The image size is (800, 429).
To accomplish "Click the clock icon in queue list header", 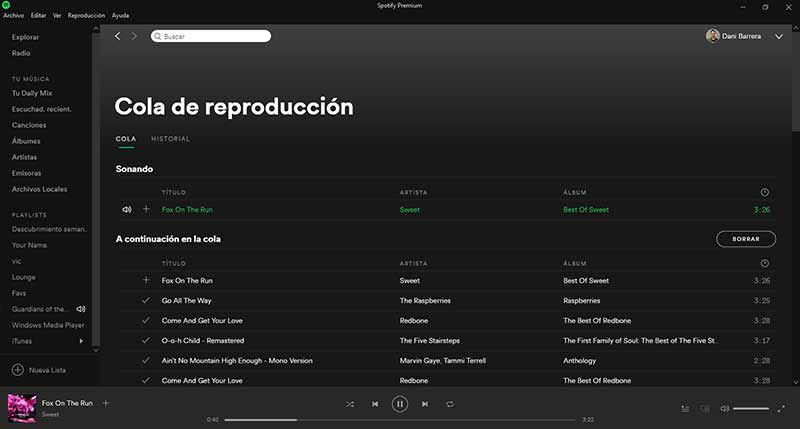I will 764,263.
